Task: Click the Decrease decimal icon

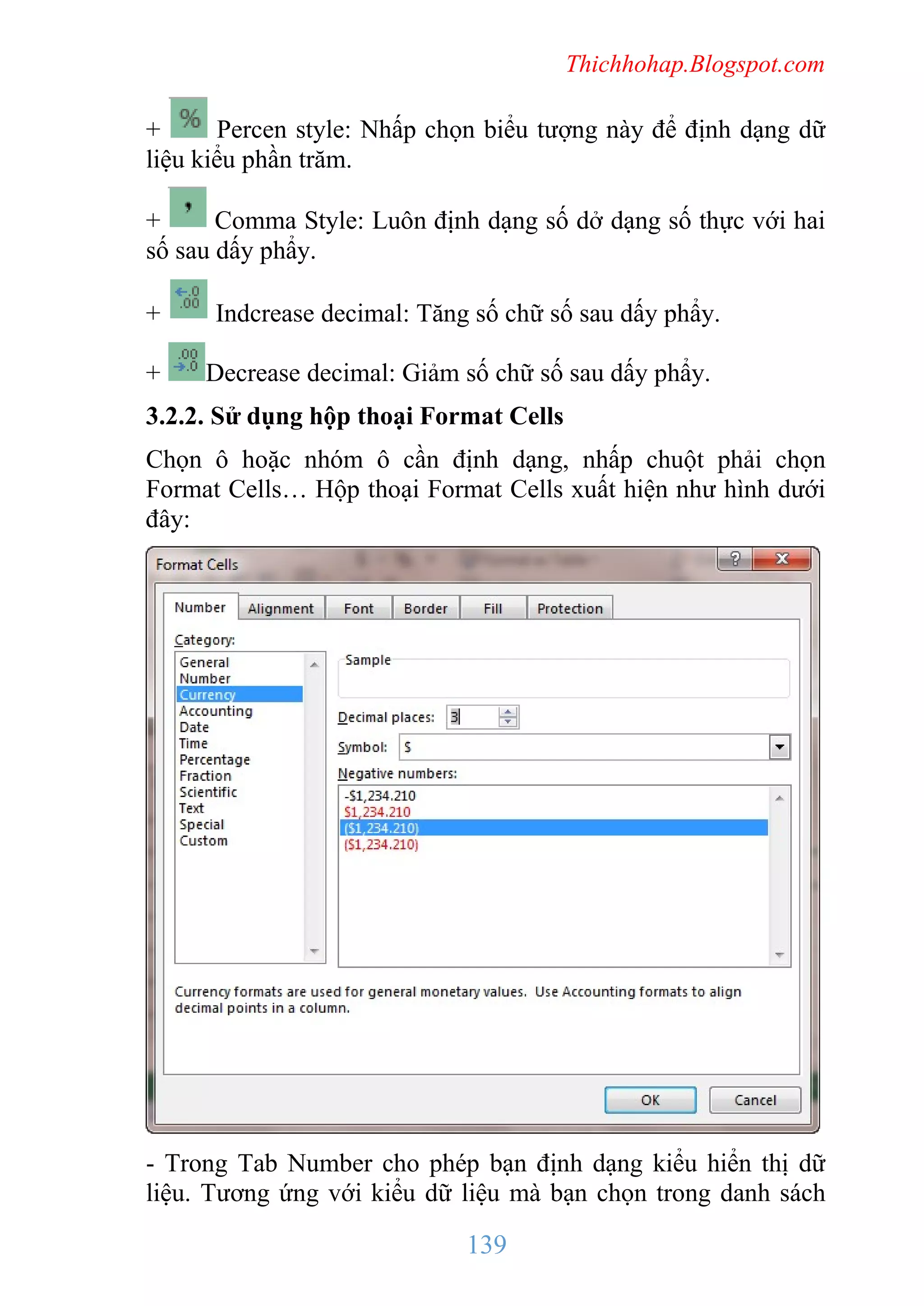Action: click(x=187, y=362)
